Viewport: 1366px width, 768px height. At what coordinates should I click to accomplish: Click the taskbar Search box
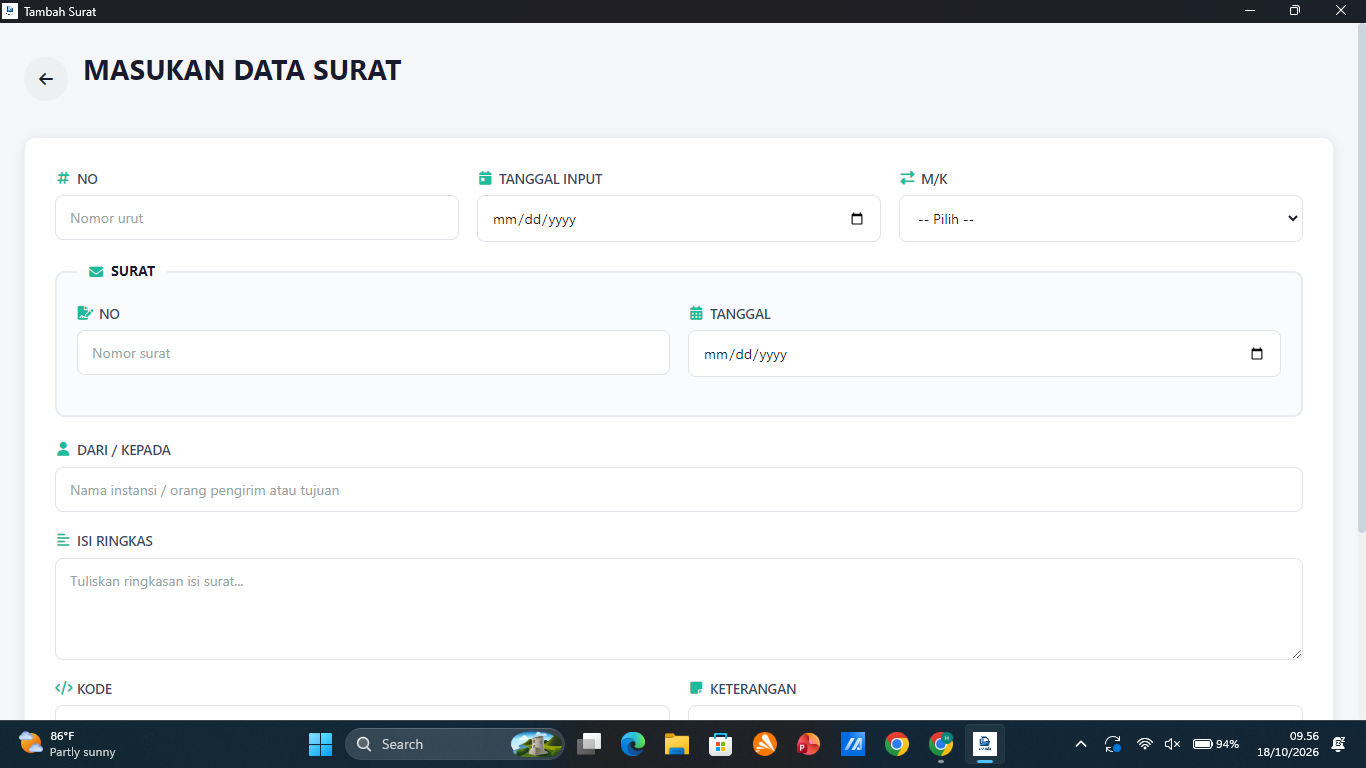455,744
